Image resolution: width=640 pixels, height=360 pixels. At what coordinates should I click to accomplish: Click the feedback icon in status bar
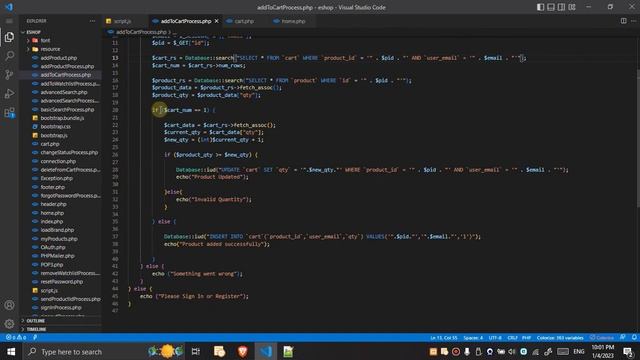622,338
